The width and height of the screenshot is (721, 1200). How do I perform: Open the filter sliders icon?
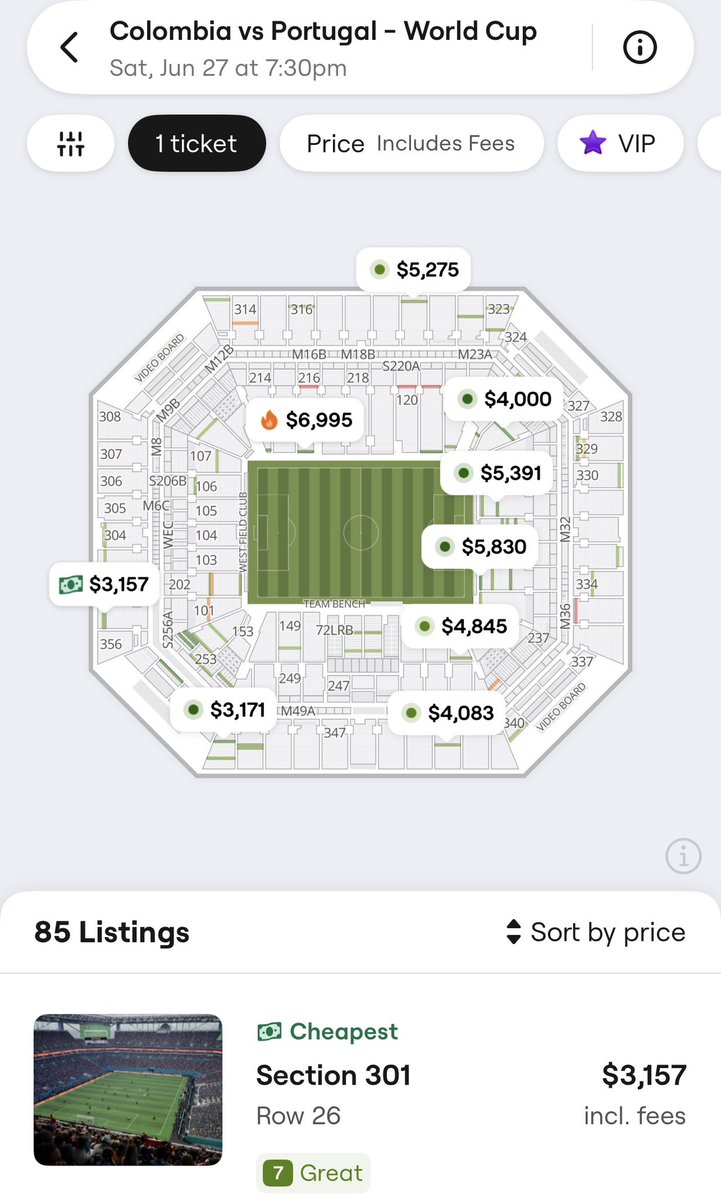(x=71, y=143)
